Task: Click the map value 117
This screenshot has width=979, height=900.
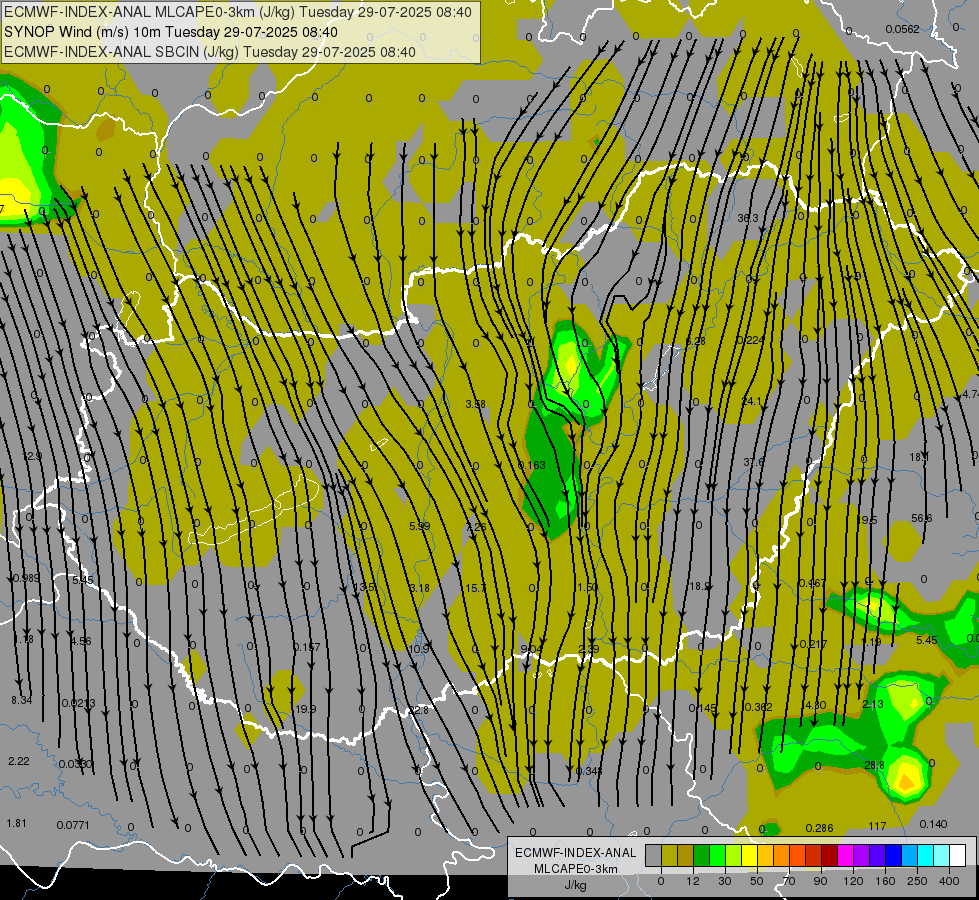Action: 877,826
